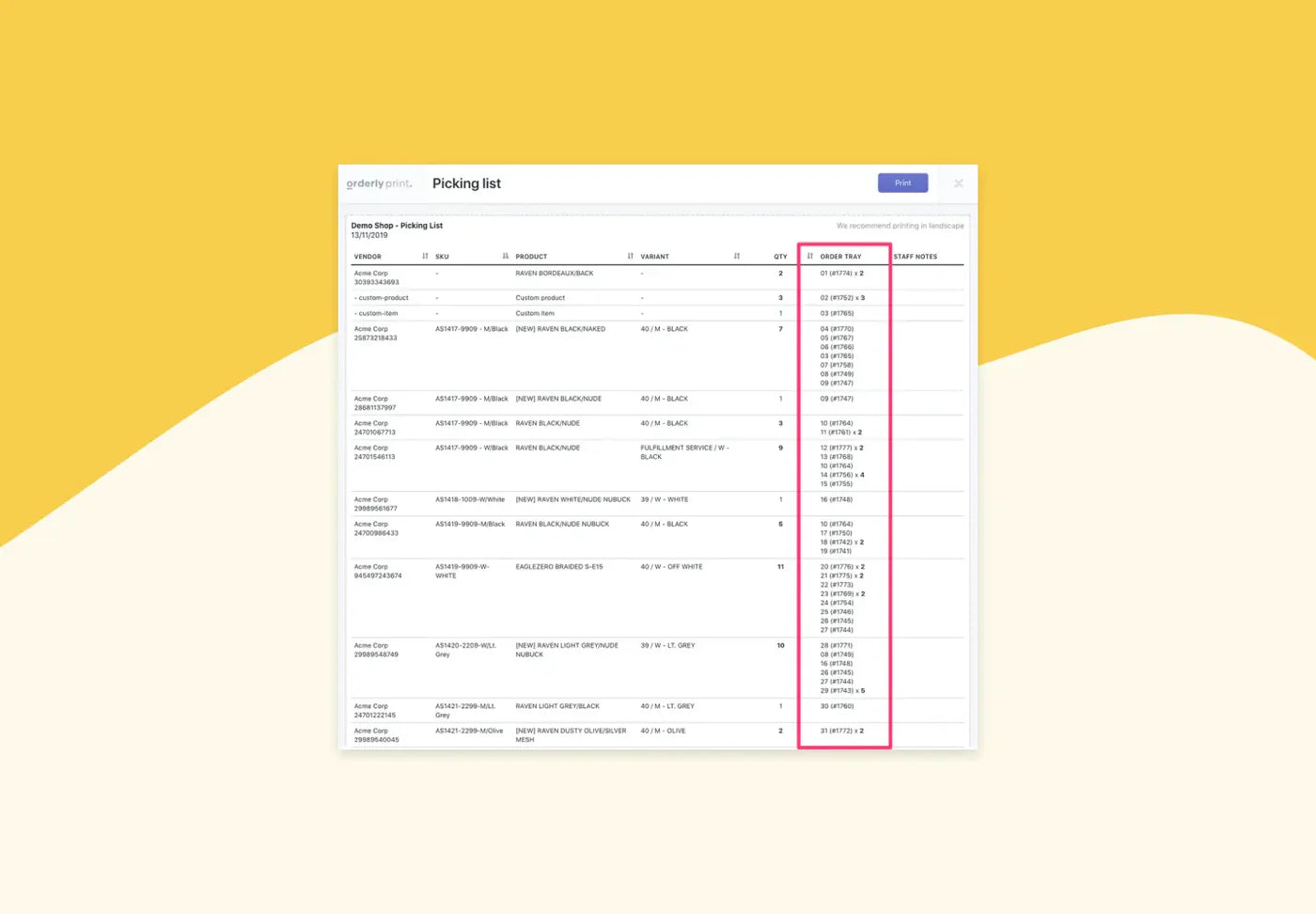
Task: Click the QTY column header
Action: tap(779, 255)
